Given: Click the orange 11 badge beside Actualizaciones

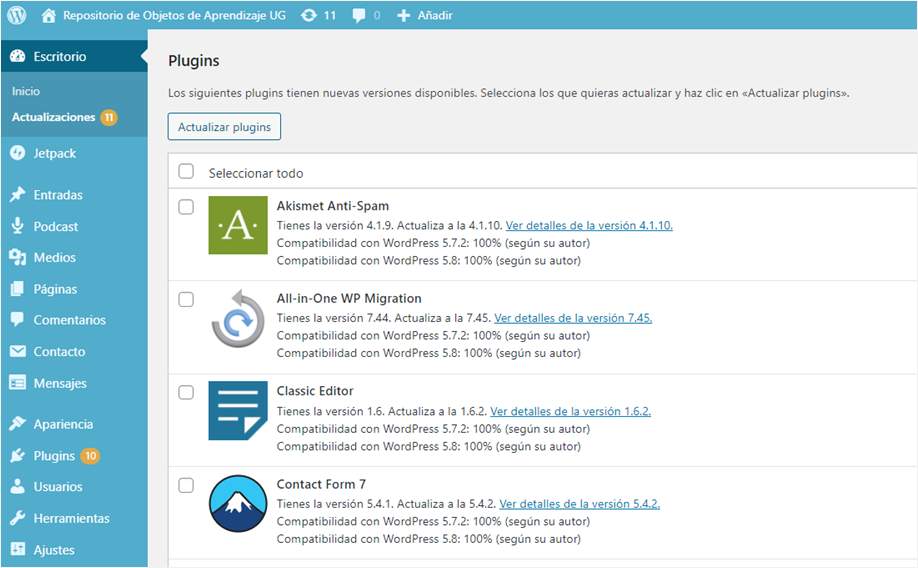Looking at the screenshot, I should (x=109, y=117).
